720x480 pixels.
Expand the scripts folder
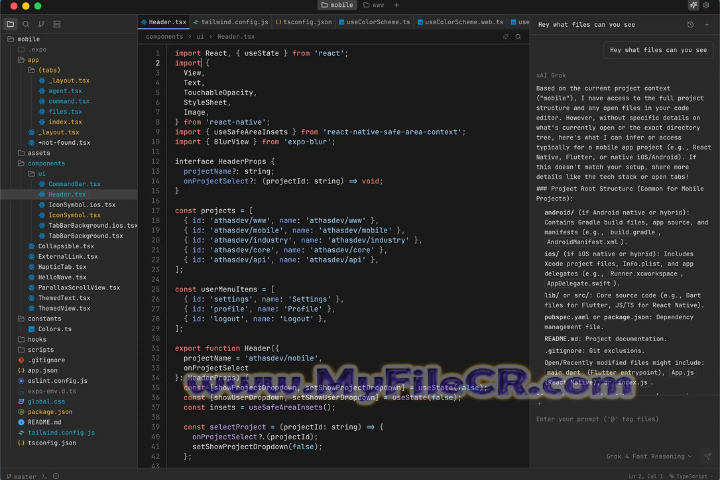pyautogui.click(x=36, y=350)
